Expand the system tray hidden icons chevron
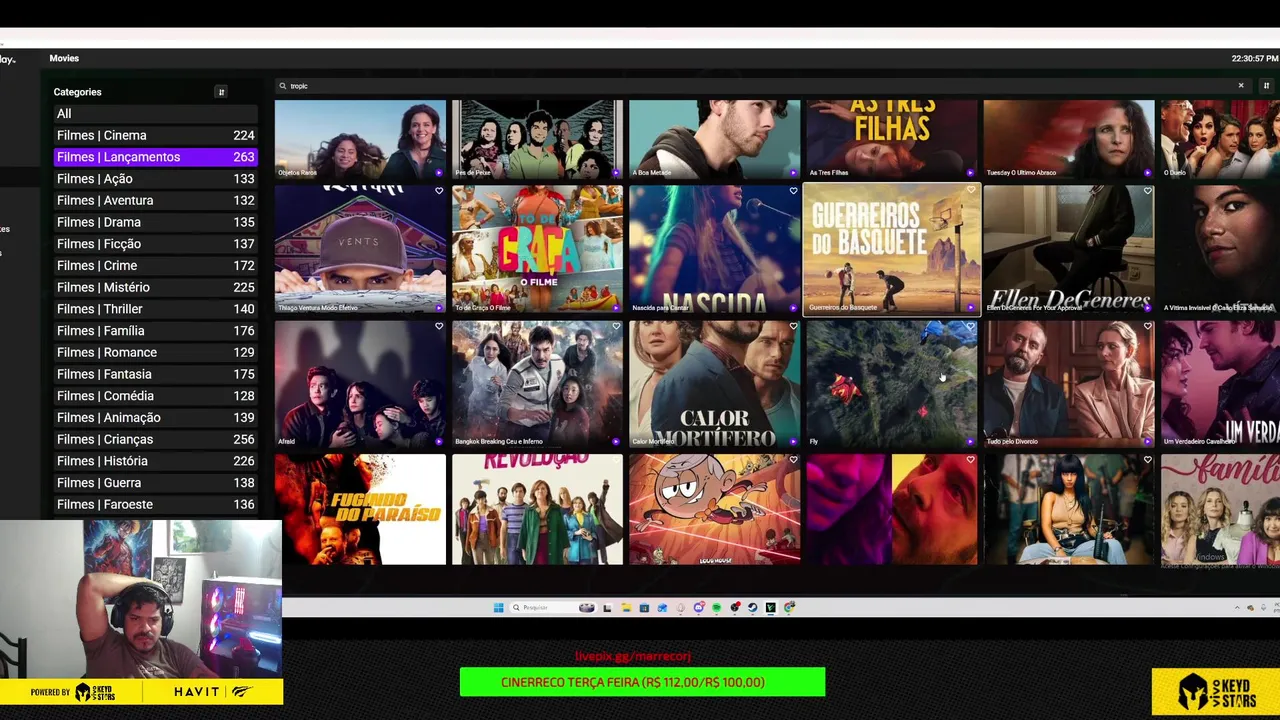1280x720 pixels. [x=1237, y=607]
